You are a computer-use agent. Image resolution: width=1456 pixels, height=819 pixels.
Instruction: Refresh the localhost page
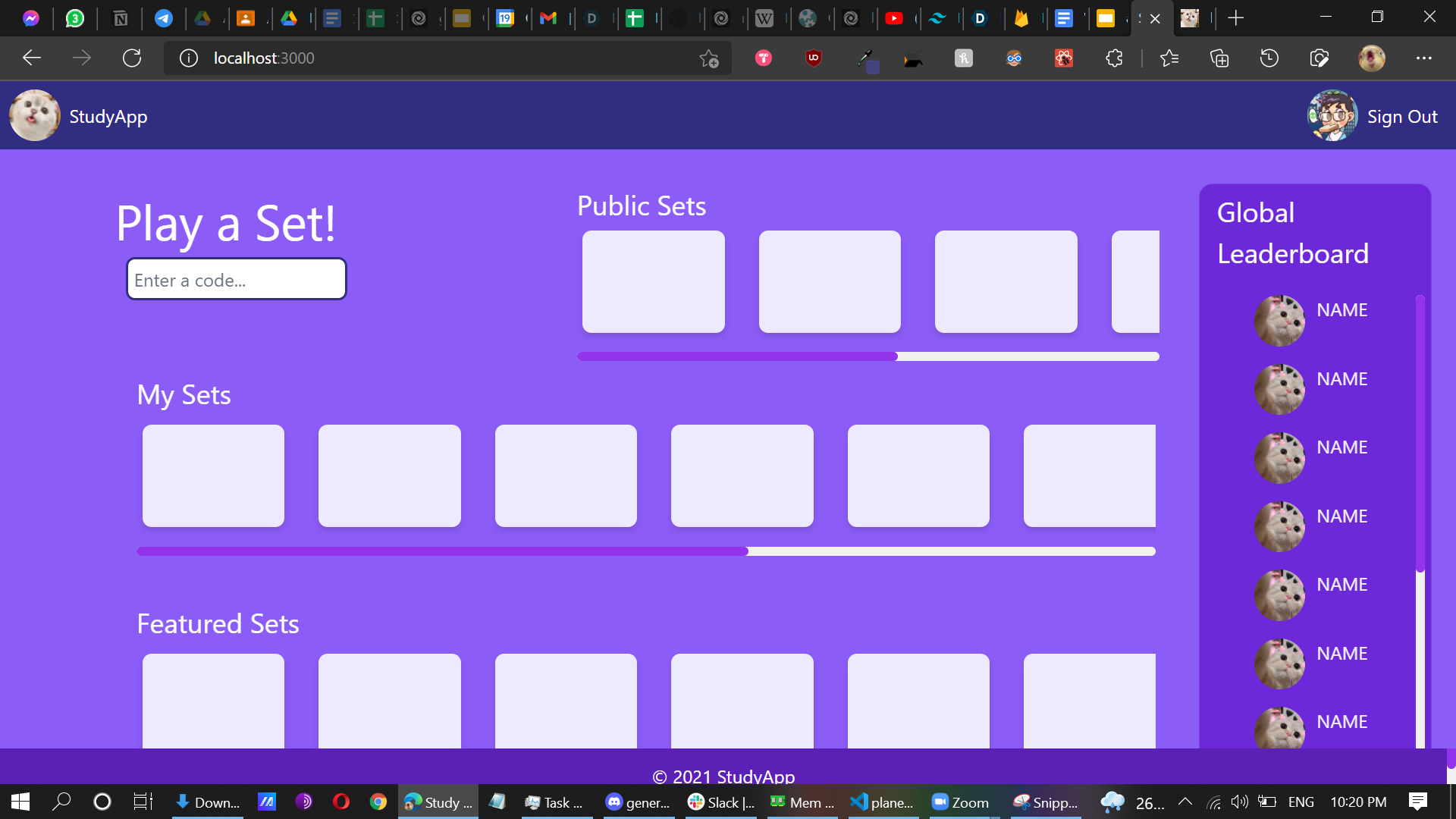click(x=132, y=58)
